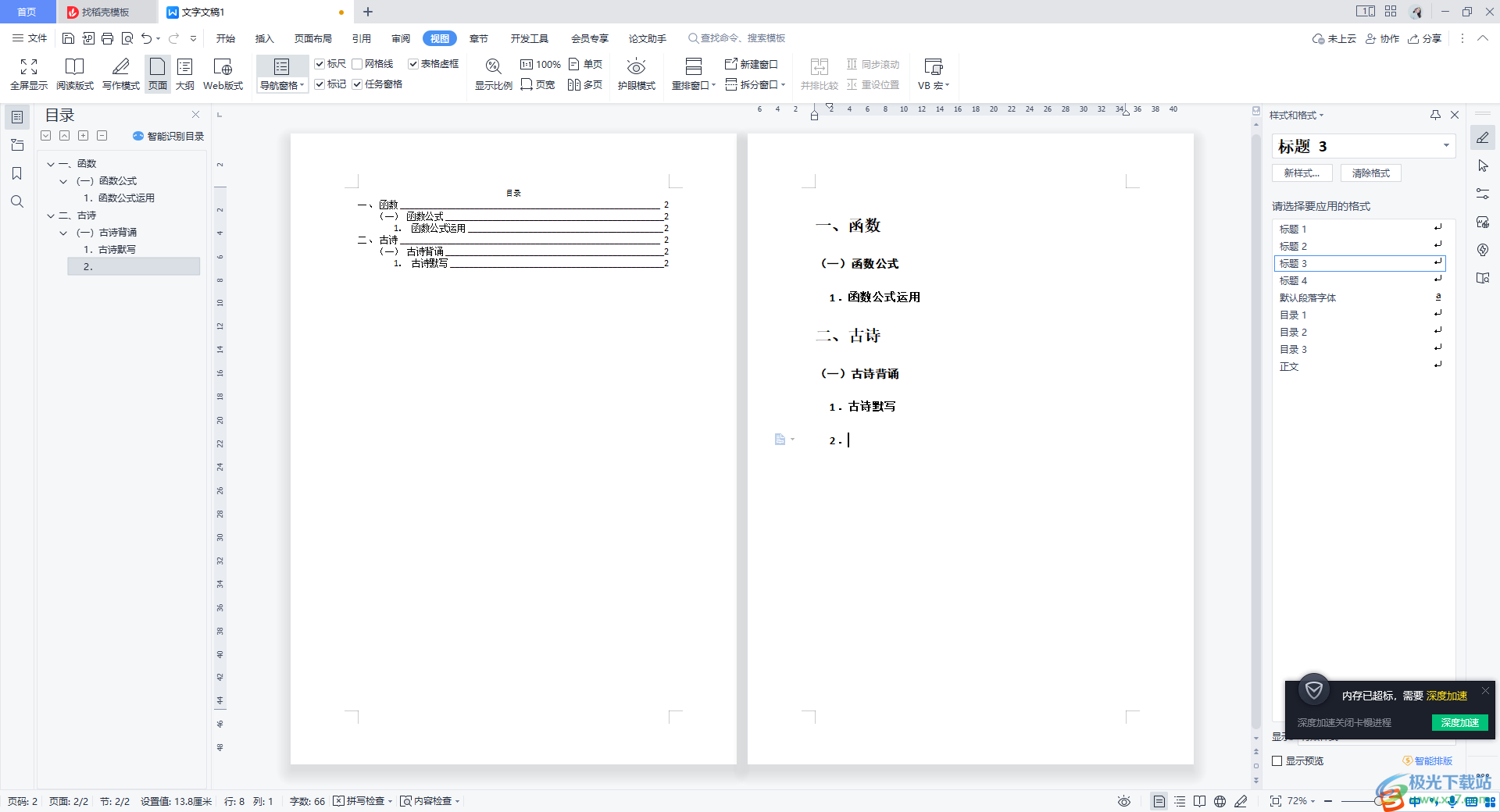Click the 分享 share button
The image size is (1500, 812).
(x=1425, y=38)
